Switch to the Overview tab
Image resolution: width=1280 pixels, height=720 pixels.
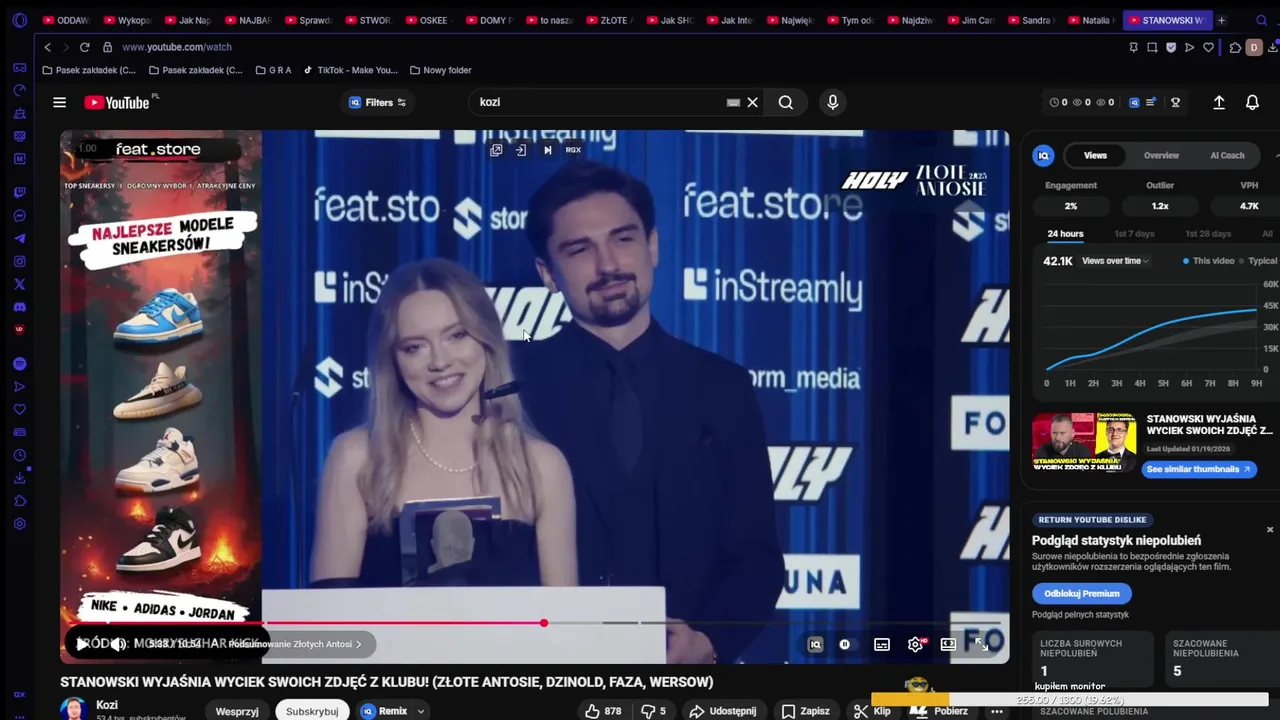click(x=1161, y=155)
